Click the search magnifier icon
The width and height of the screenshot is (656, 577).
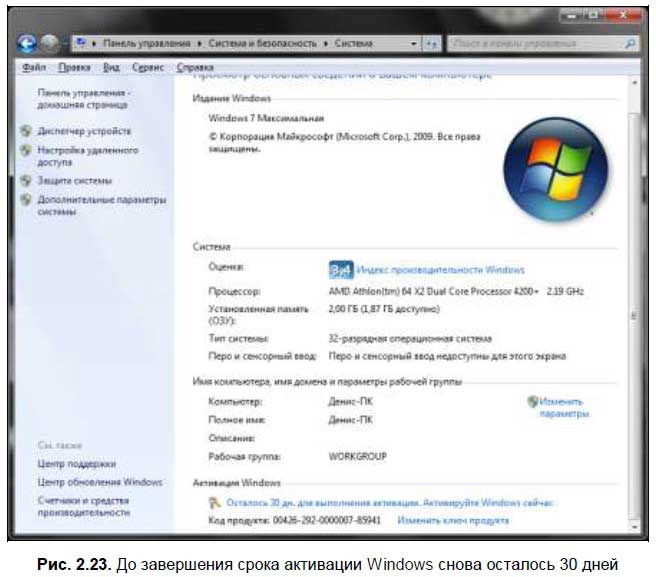tap(630, 43)
